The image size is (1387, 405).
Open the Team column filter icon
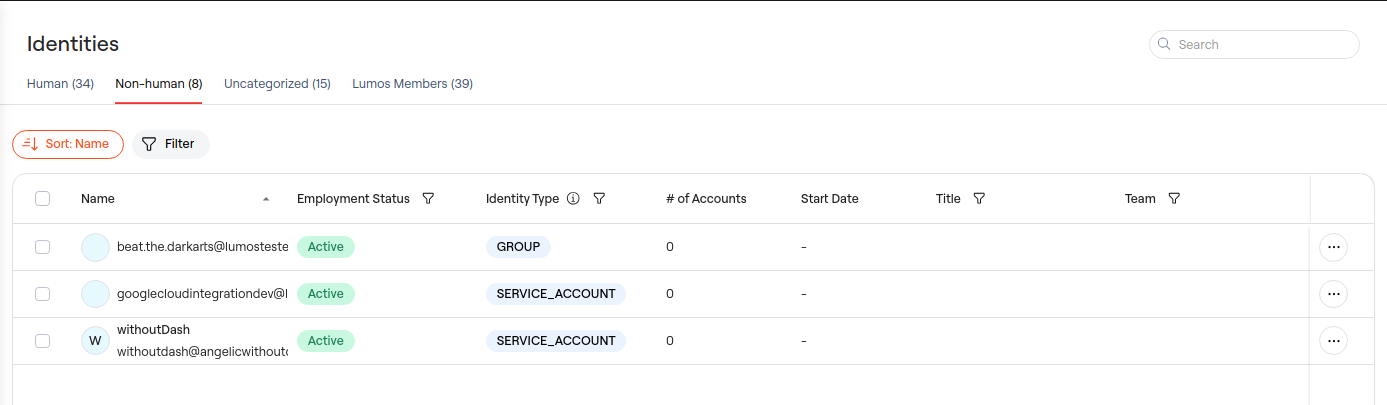pyautogui.click(x=1174, y=199)
